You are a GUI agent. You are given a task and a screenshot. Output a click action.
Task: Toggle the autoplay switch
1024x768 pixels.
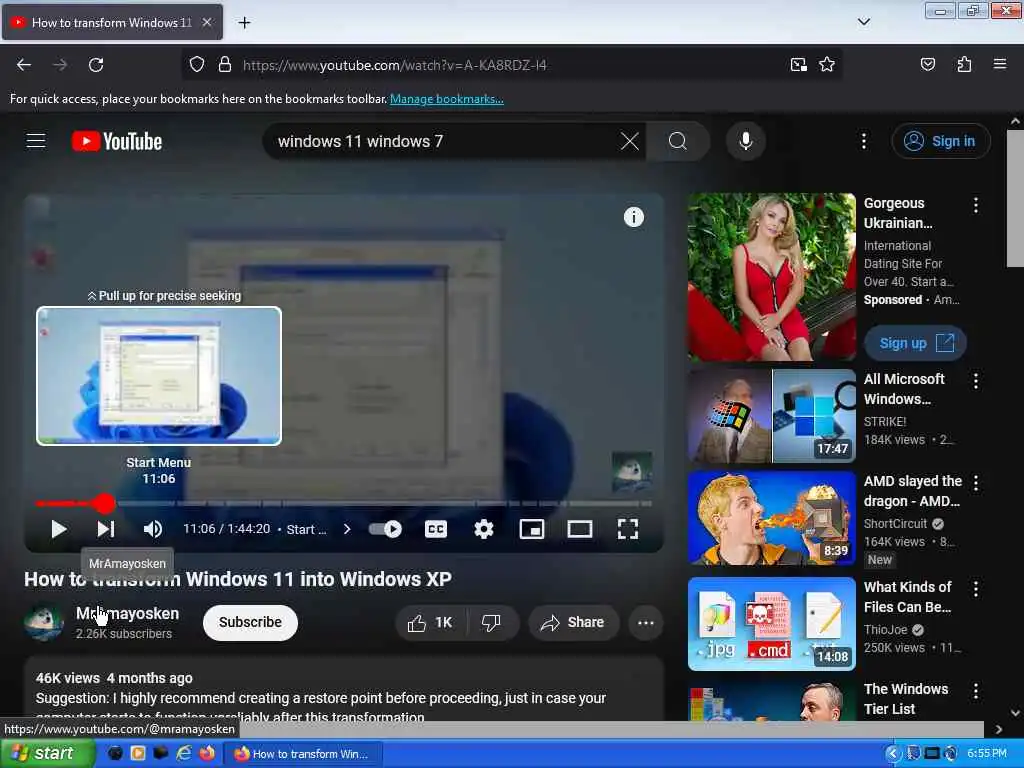coord(385,529)
